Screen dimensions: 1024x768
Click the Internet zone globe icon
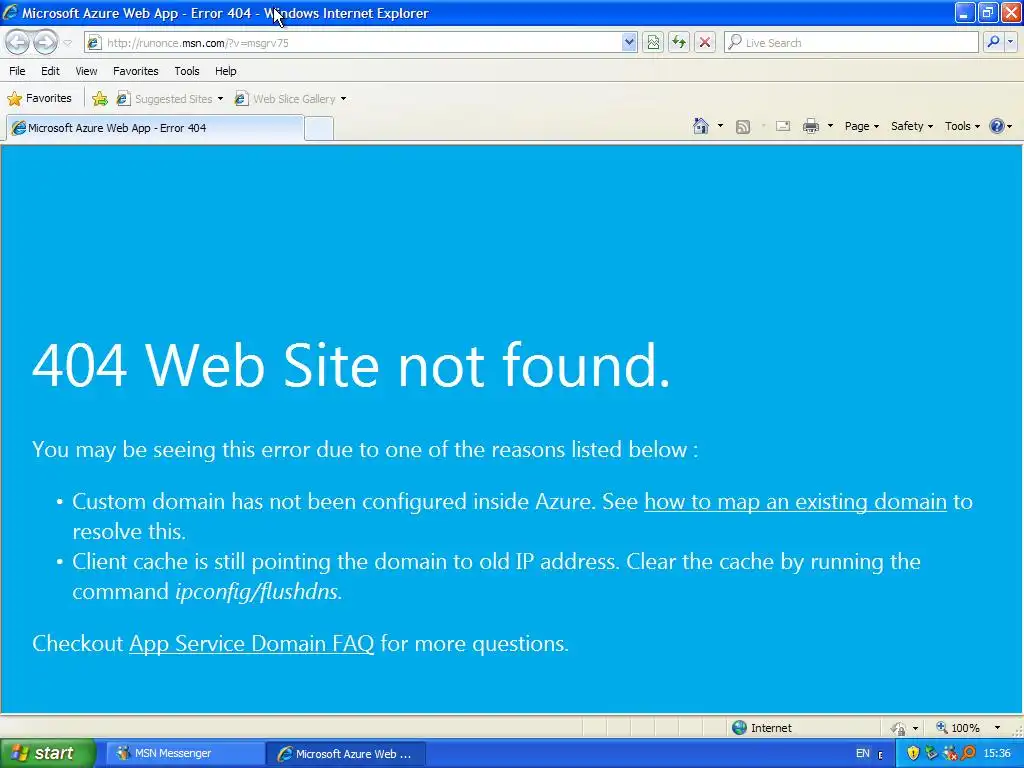click(739, 728)
